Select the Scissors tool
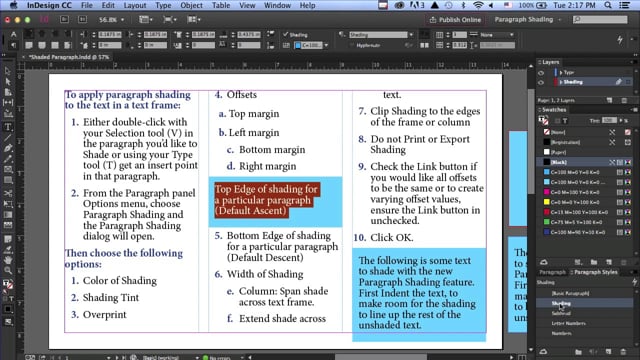 (x=8, y=193)
